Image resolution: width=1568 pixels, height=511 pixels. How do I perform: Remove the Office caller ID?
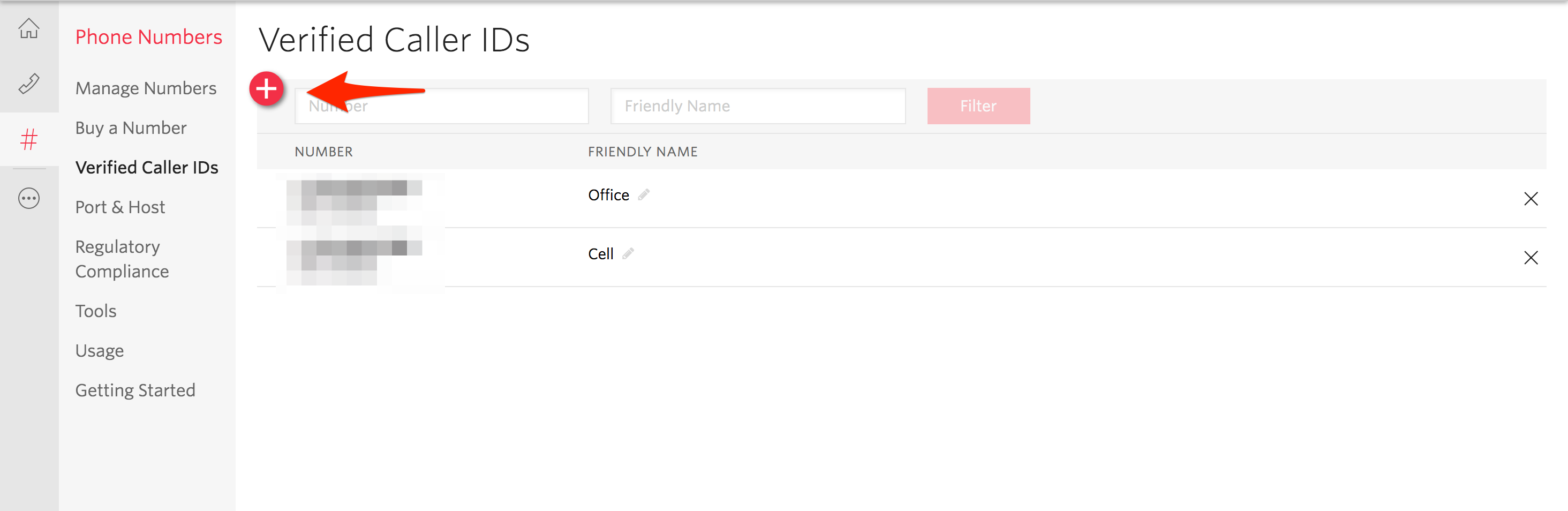[x=1531, y=199]
